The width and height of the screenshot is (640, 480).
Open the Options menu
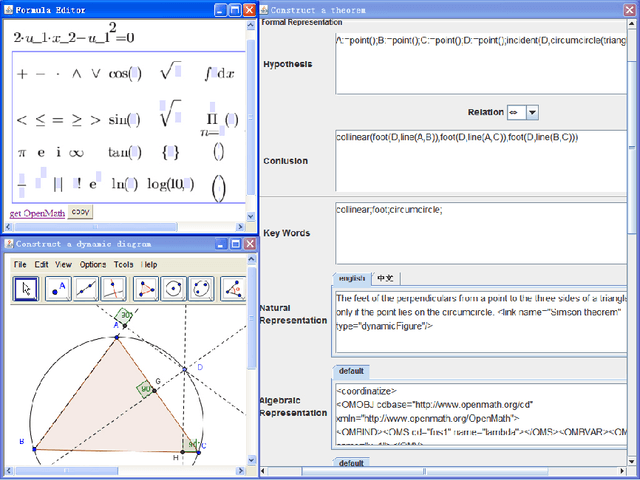[x=93, y=264]
